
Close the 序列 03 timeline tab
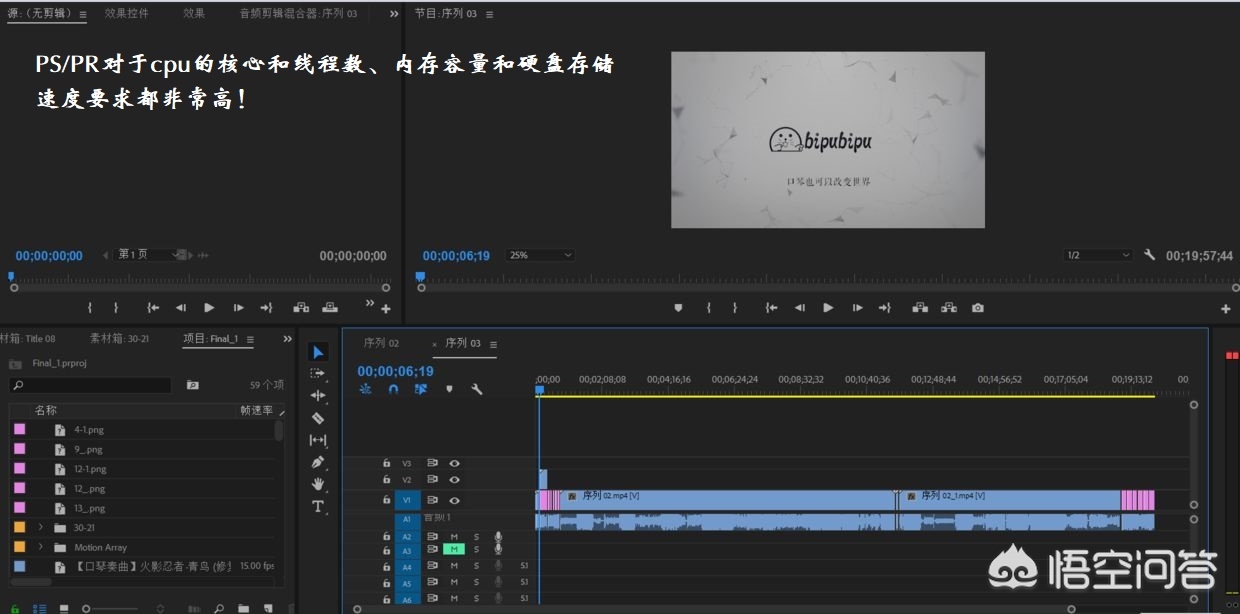pos(434,344)
